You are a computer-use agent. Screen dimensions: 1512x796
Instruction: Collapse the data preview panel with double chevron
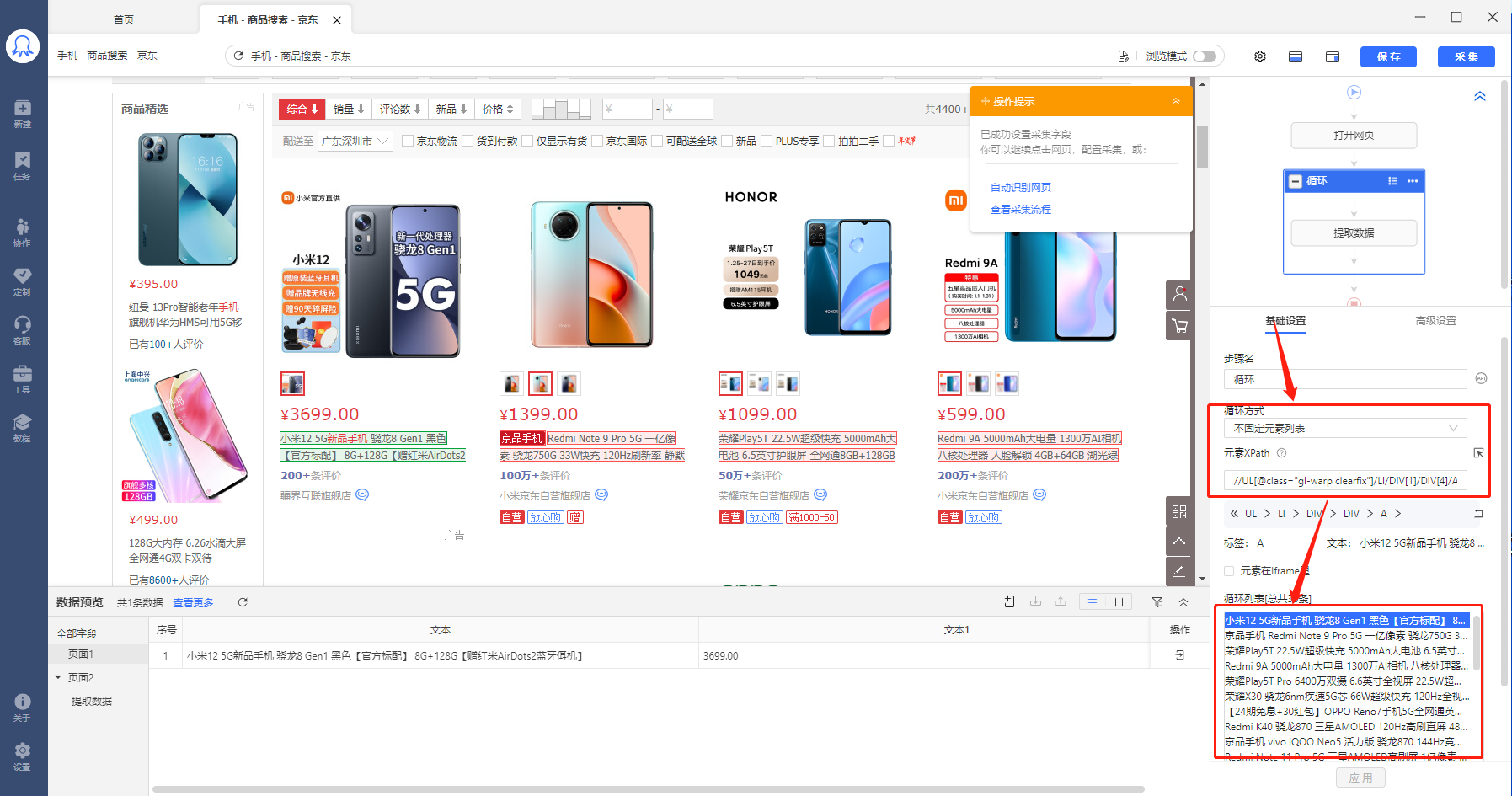[1183, 602]
